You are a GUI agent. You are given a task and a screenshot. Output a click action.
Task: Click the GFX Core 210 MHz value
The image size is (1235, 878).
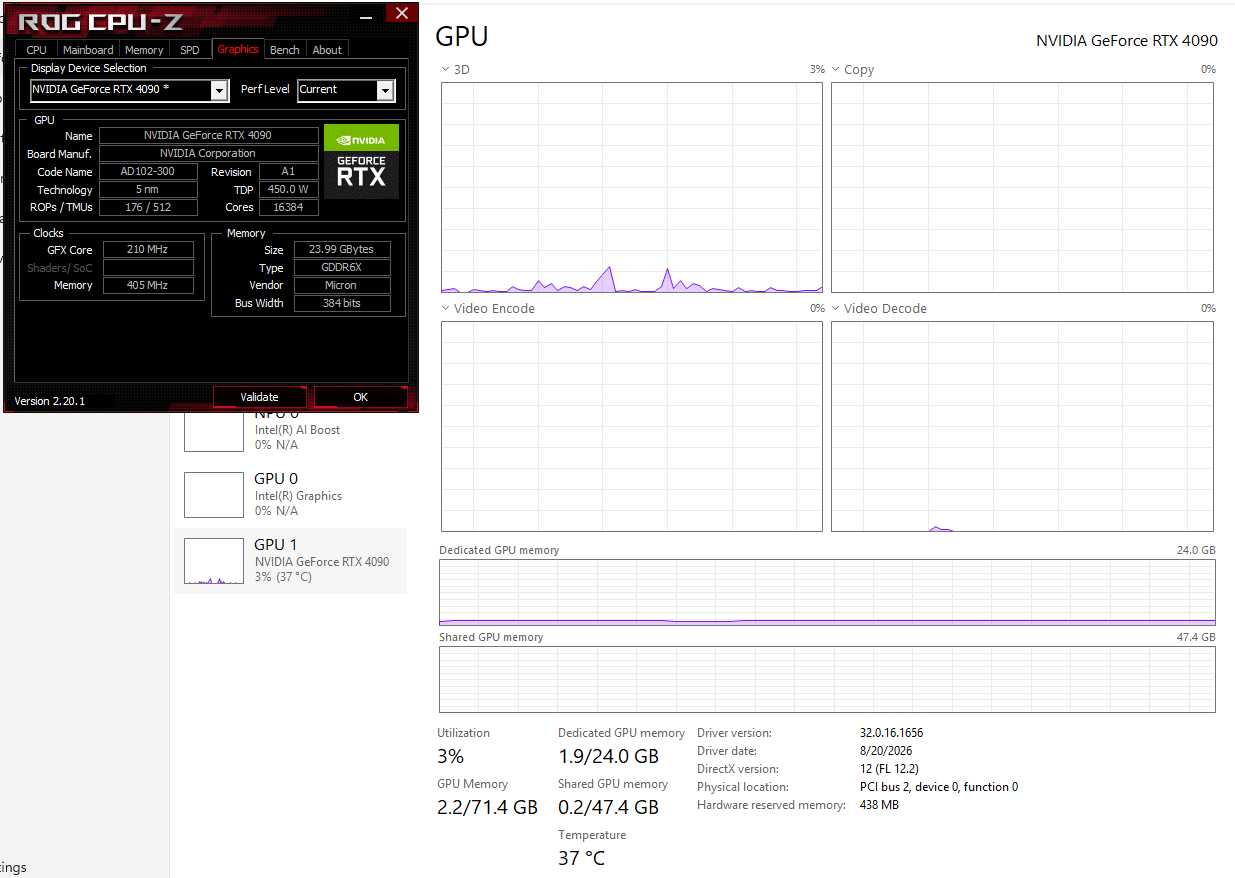pyautogui.click(x=148, y=249)
